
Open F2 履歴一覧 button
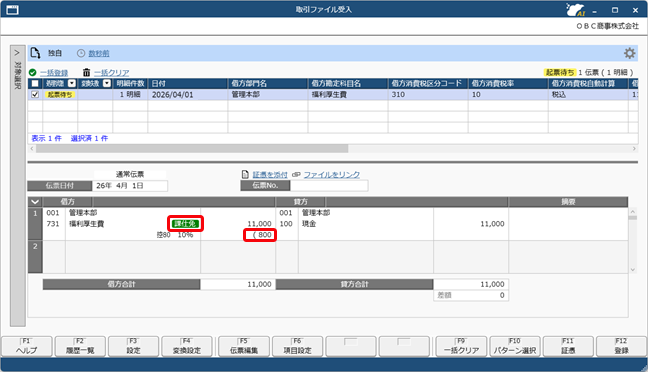click(80, 346)
